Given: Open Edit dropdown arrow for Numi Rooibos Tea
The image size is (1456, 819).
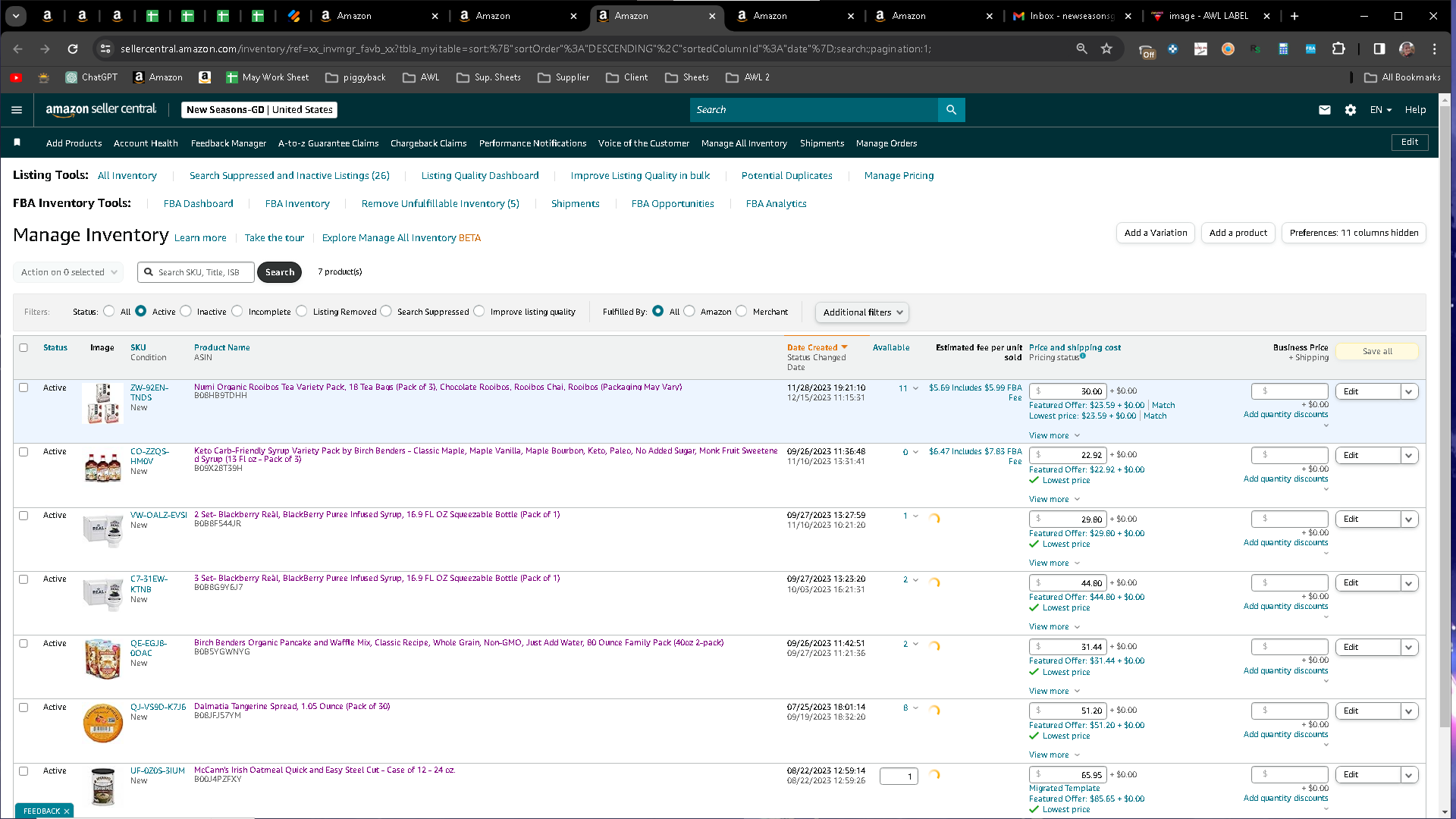Looking at the screenshot, I should click(x=1409, y=392).
